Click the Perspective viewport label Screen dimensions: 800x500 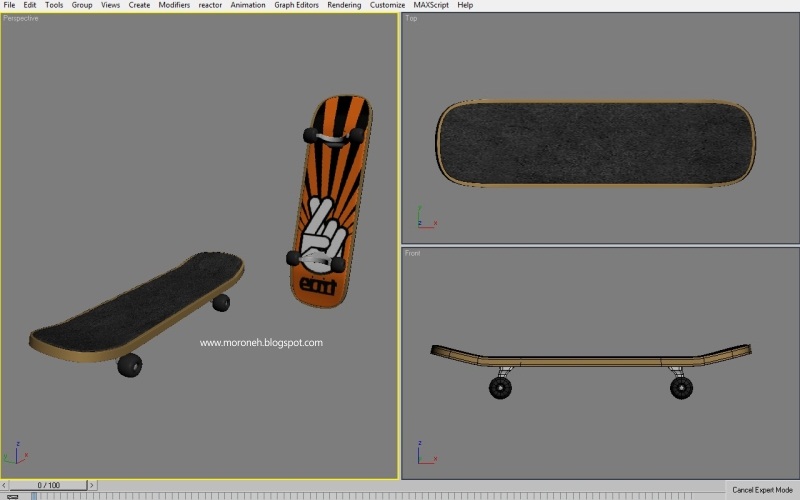pyautogui.click(x=21, y=18)
